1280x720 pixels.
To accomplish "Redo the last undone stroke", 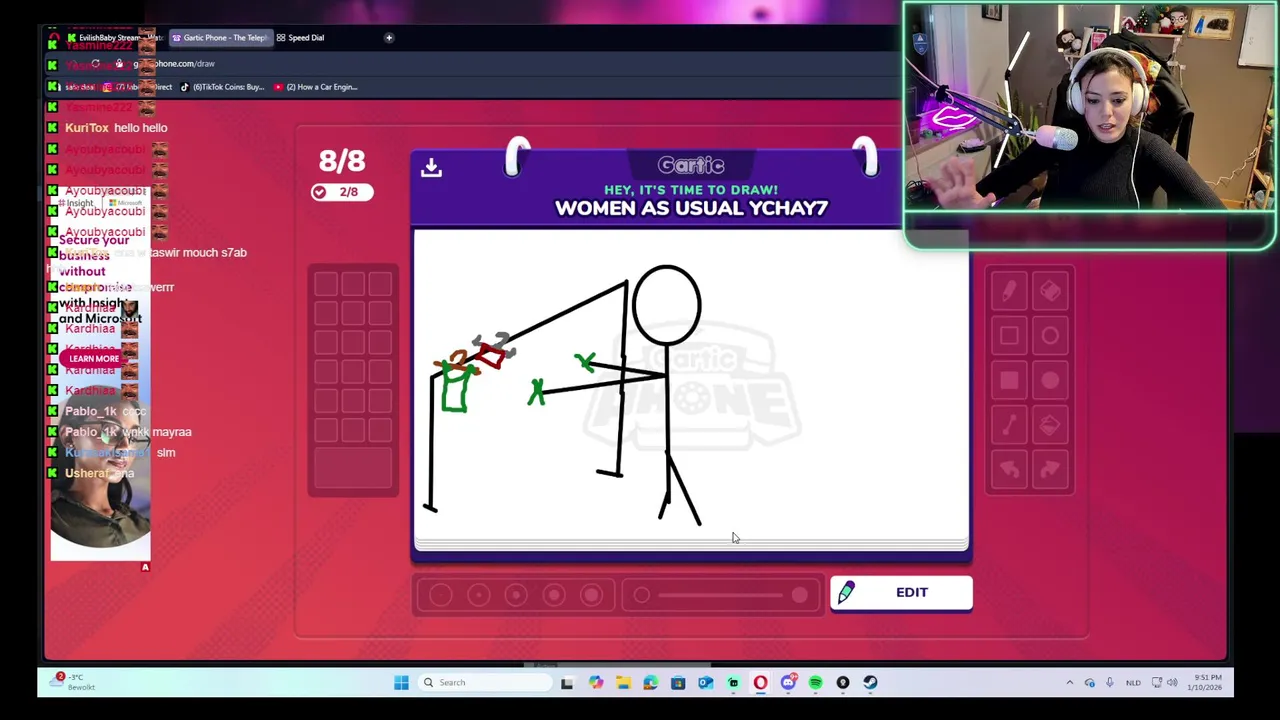I will (x=1050, y=469).
